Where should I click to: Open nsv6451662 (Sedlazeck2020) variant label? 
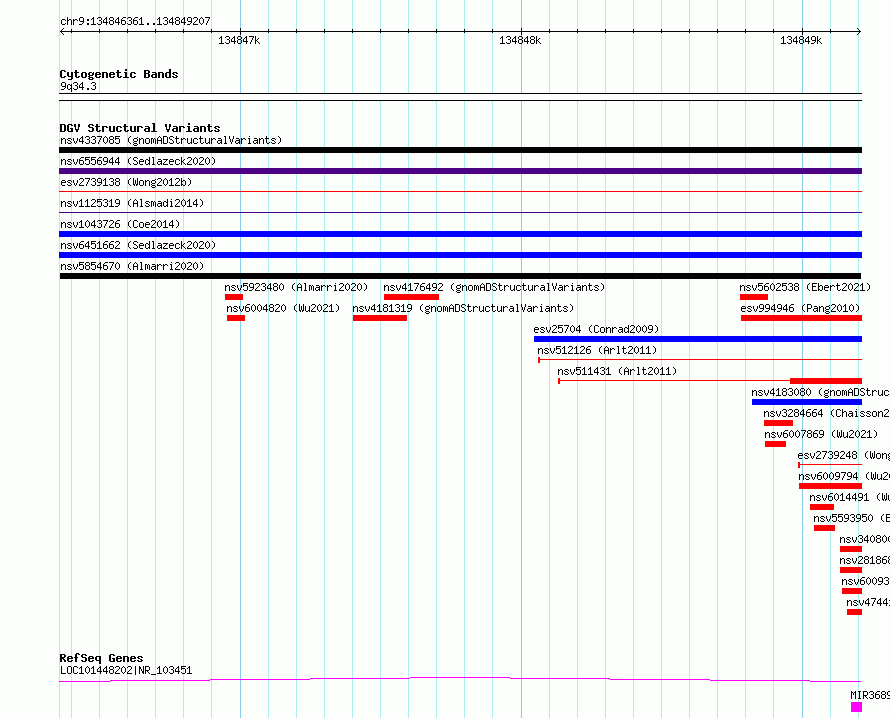138,245
